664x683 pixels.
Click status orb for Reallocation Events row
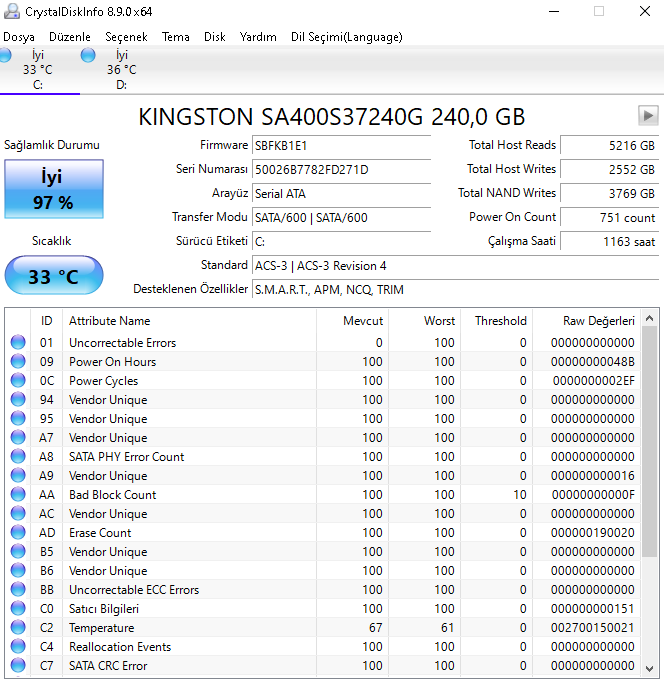click(x=18, y=646)
